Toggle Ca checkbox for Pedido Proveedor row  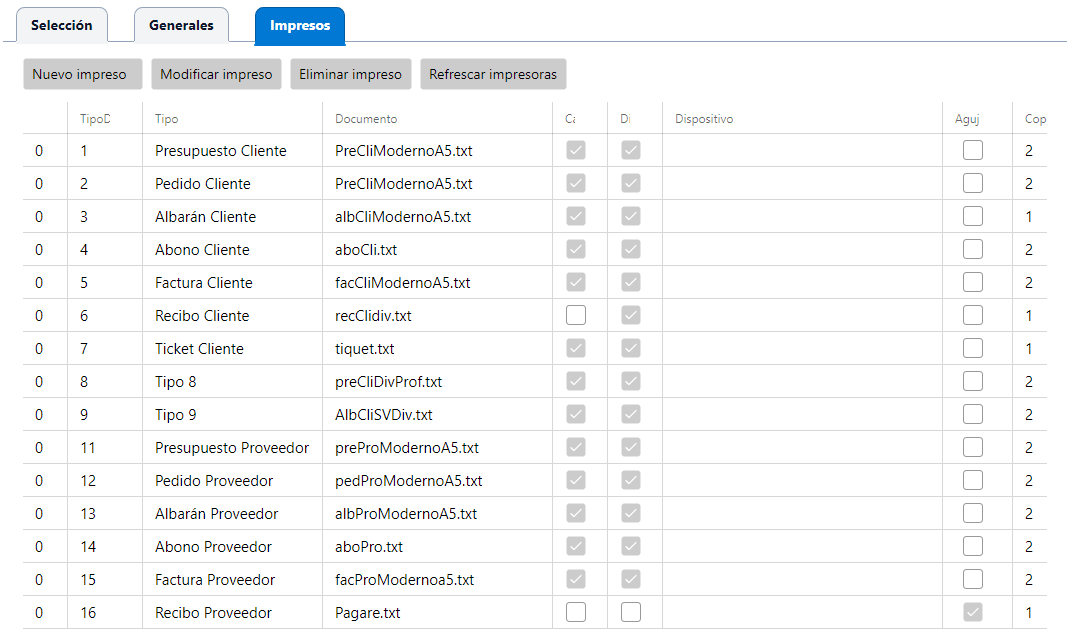[576, 480]
